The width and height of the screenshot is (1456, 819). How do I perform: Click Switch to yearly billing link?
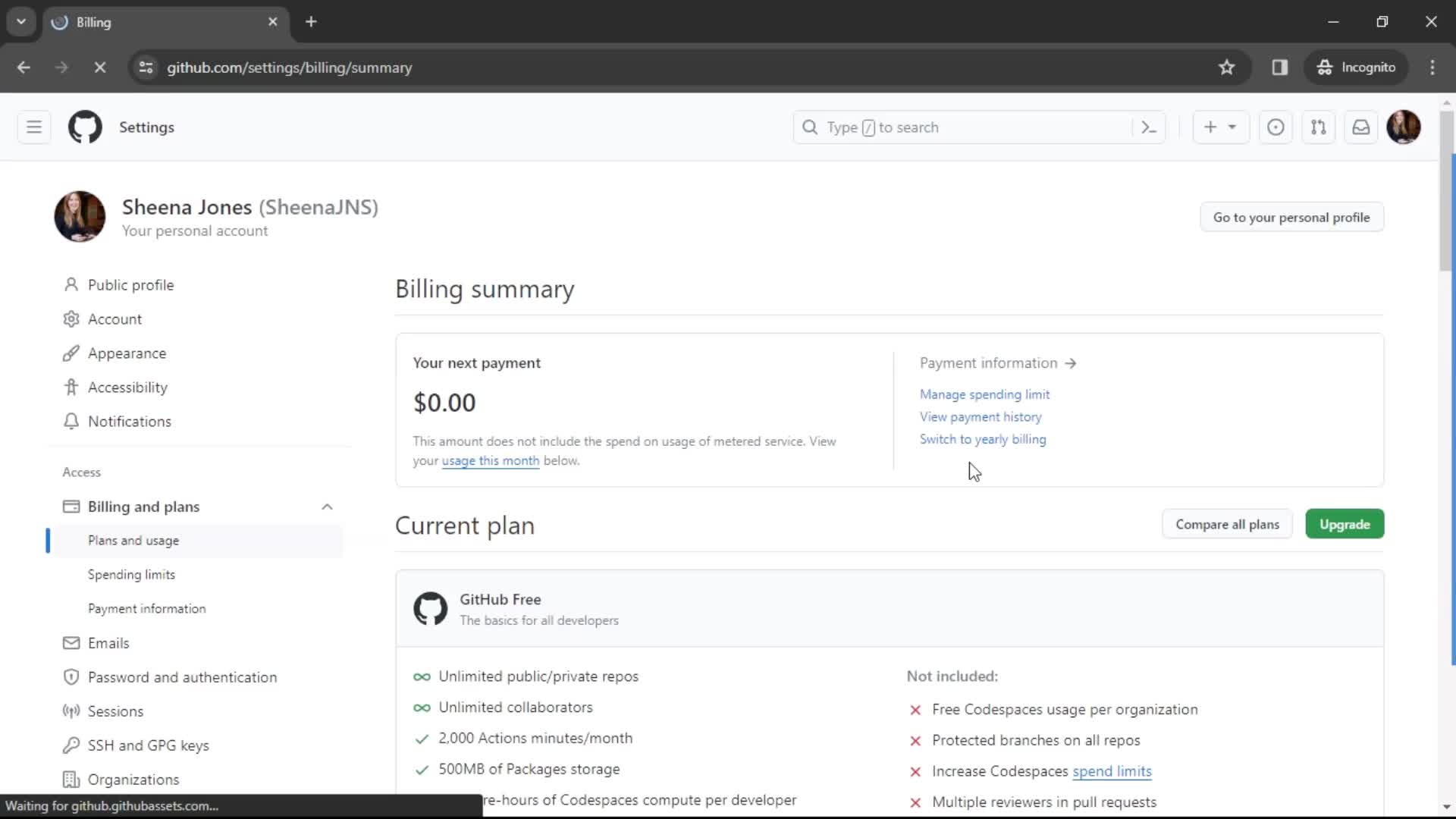pos(983,439)
